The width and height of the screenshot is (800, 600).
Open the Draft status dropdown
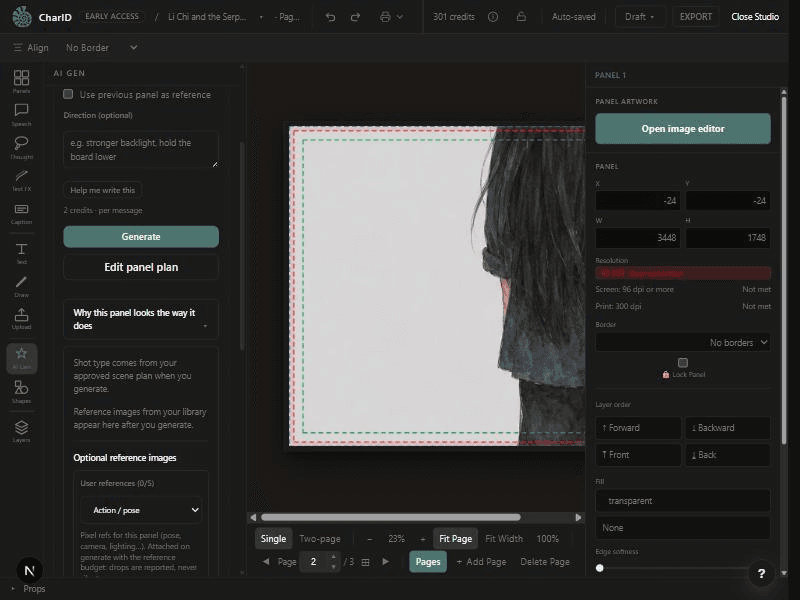[639, 17]
